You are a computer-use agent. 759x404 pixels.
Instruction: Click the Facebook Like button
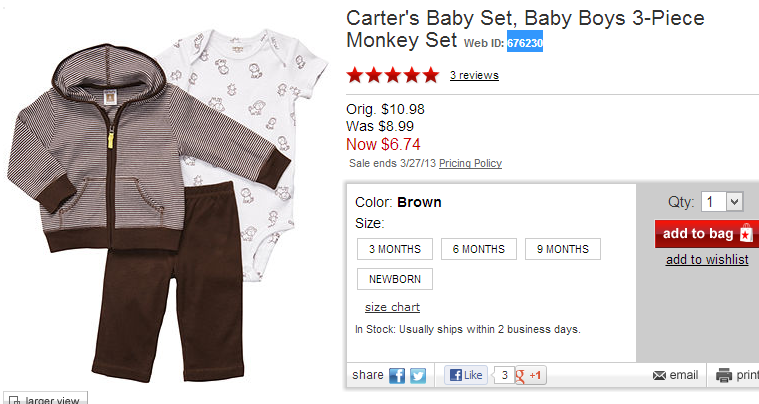tap(466, 376)
